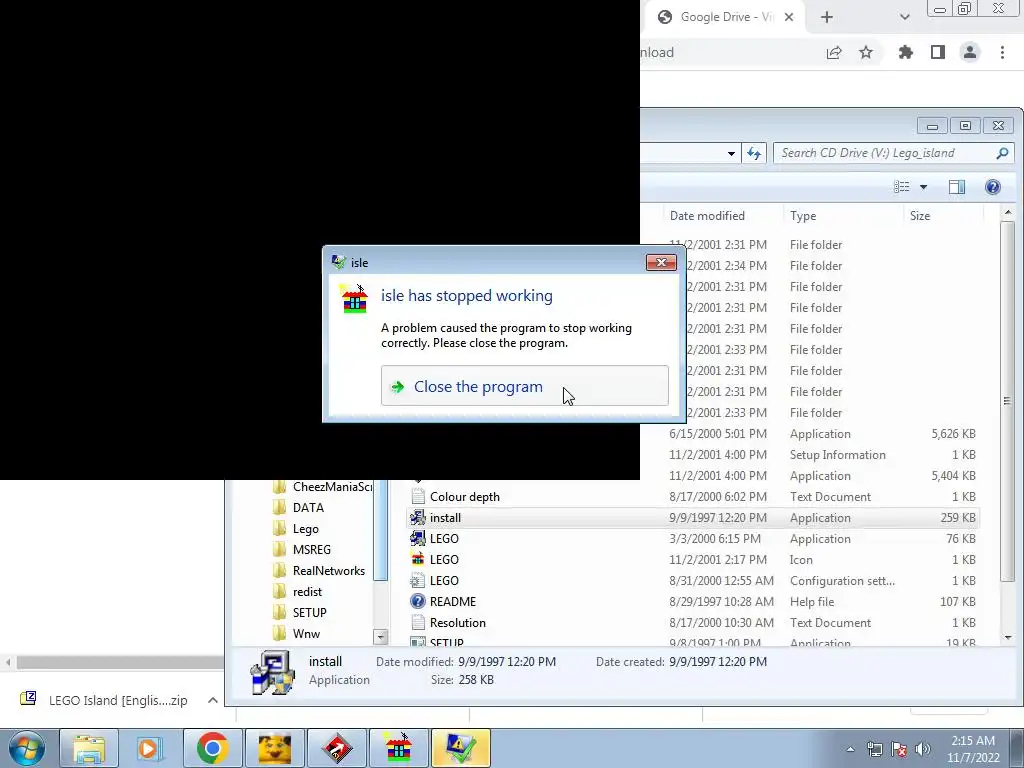1024x768 pixels.
Task: Toggle the Explorer preview pane
Action: click(957, 187)
